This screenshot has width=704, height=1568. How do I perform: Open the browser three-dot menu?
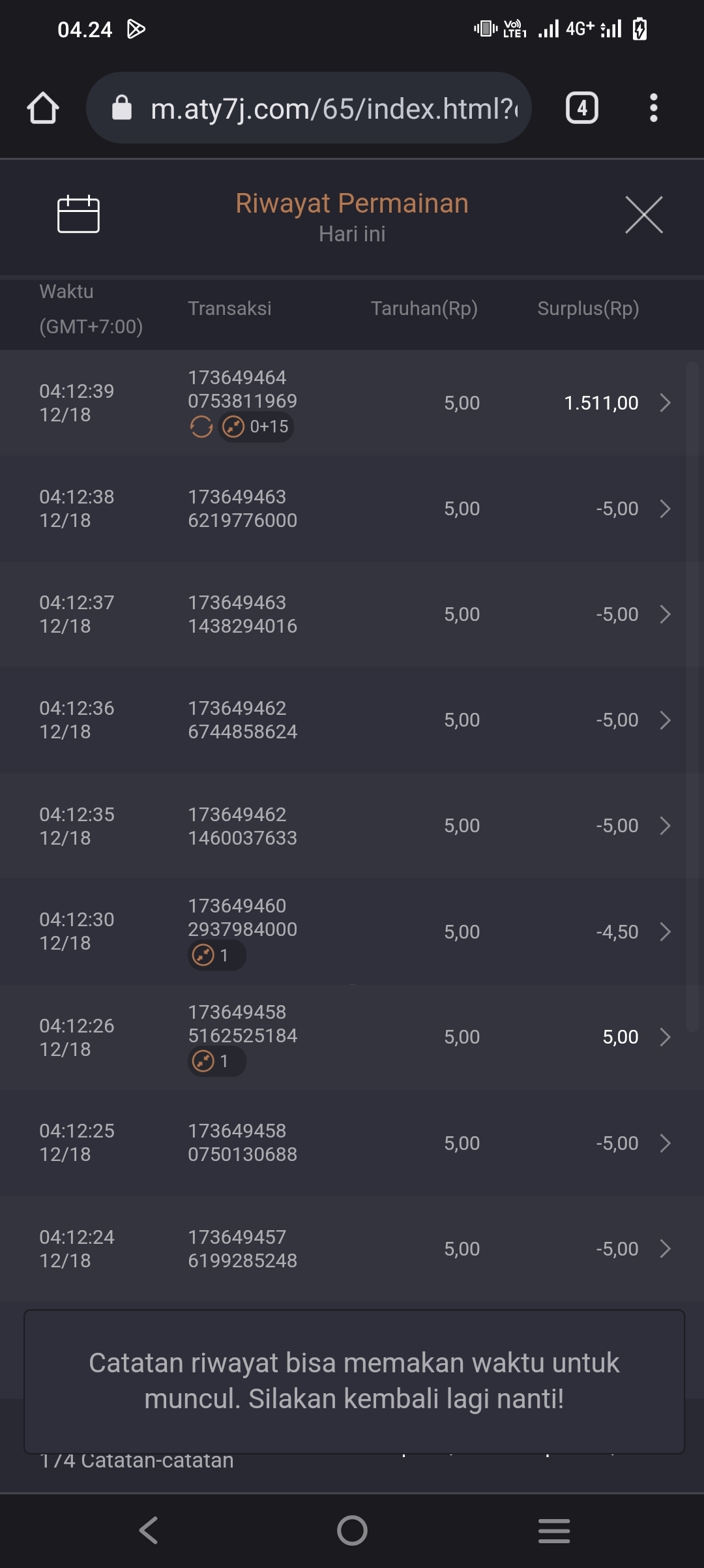click(x=653, y=108)
